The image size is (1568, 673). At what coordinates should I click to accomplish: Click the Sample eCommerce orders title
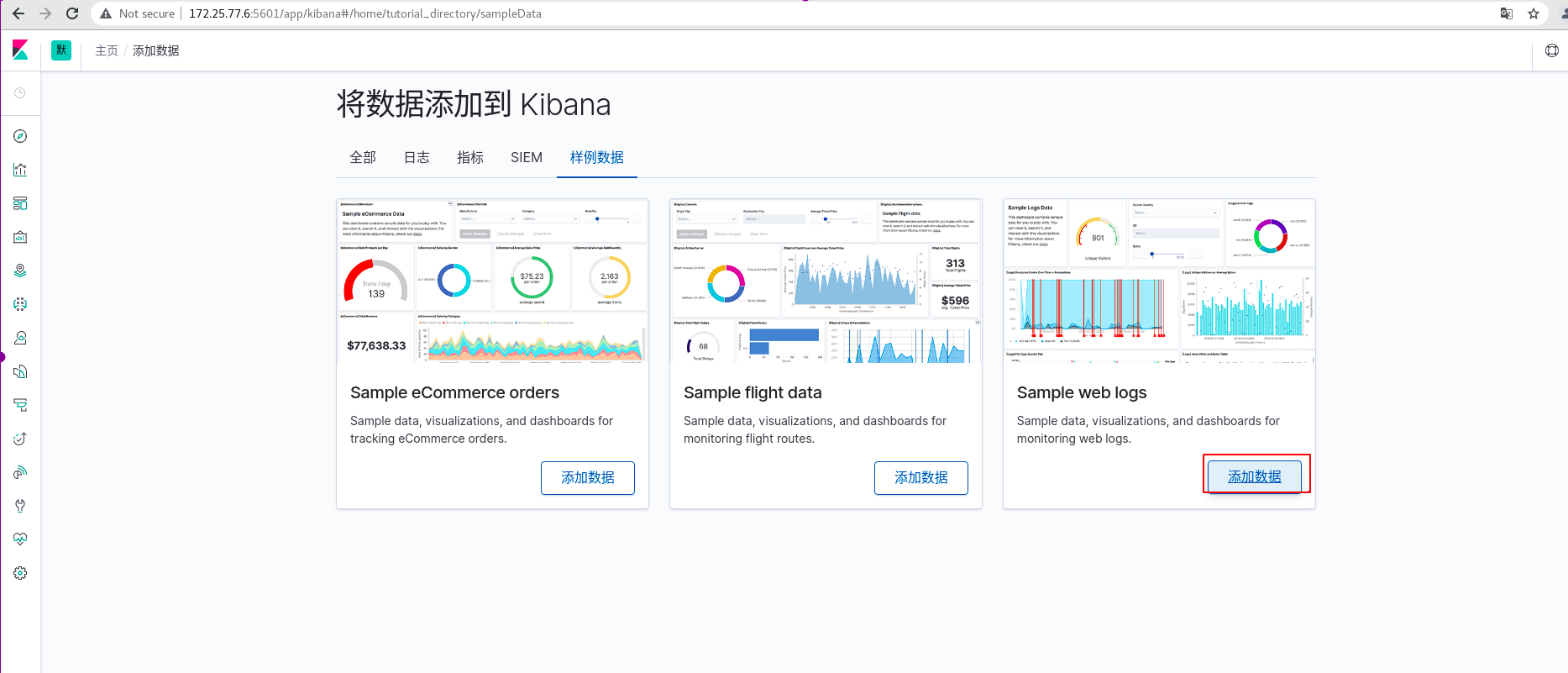(x=454, y=392)
